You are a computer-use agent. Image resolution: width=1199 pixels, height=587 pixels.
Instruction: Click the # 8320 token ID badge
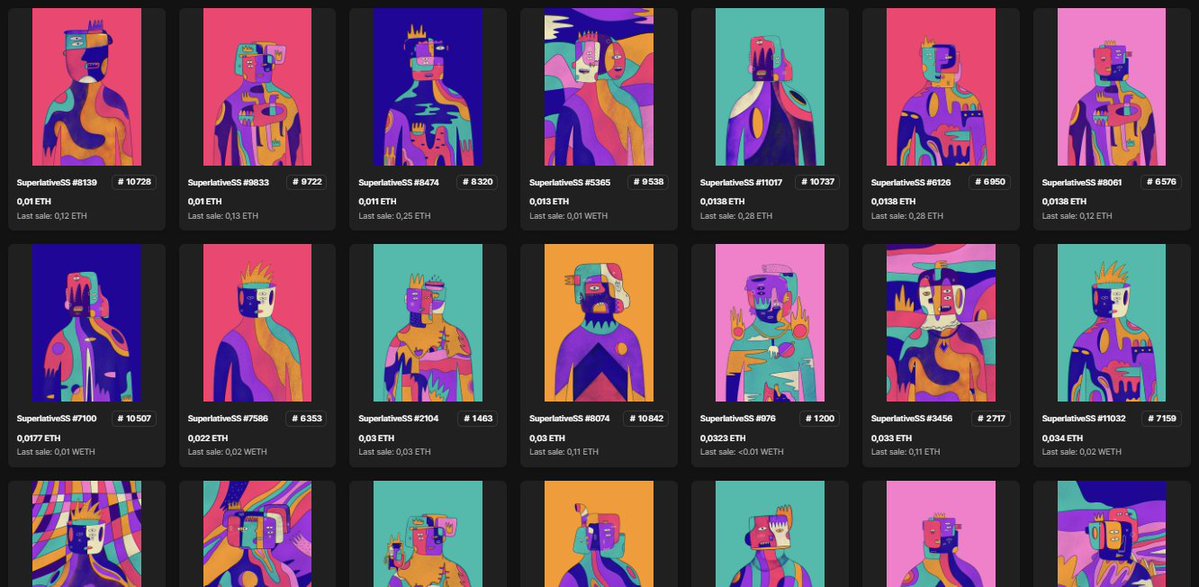coord(476,181)
